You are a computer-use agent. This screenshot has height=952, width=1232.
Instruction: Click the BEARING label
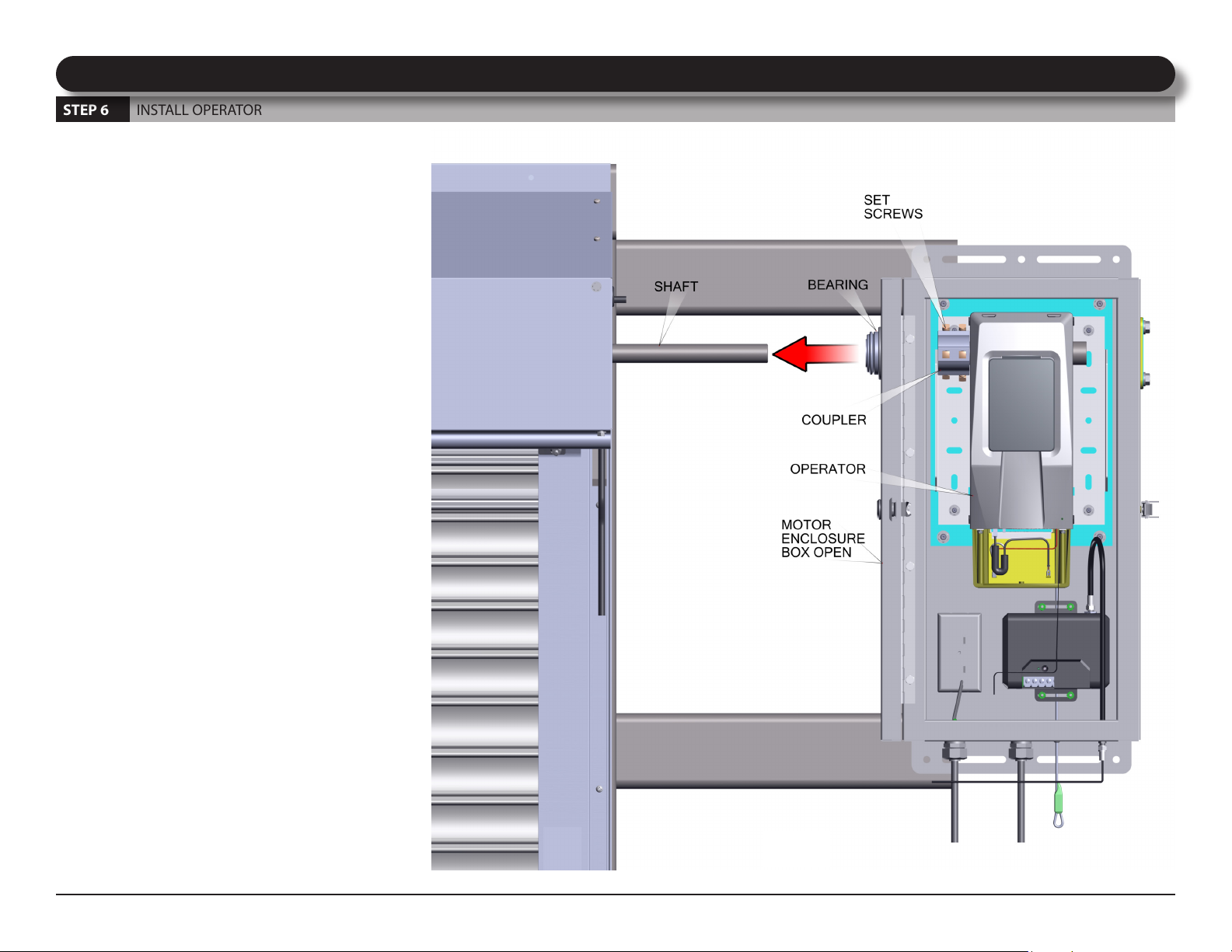point(837,285)
